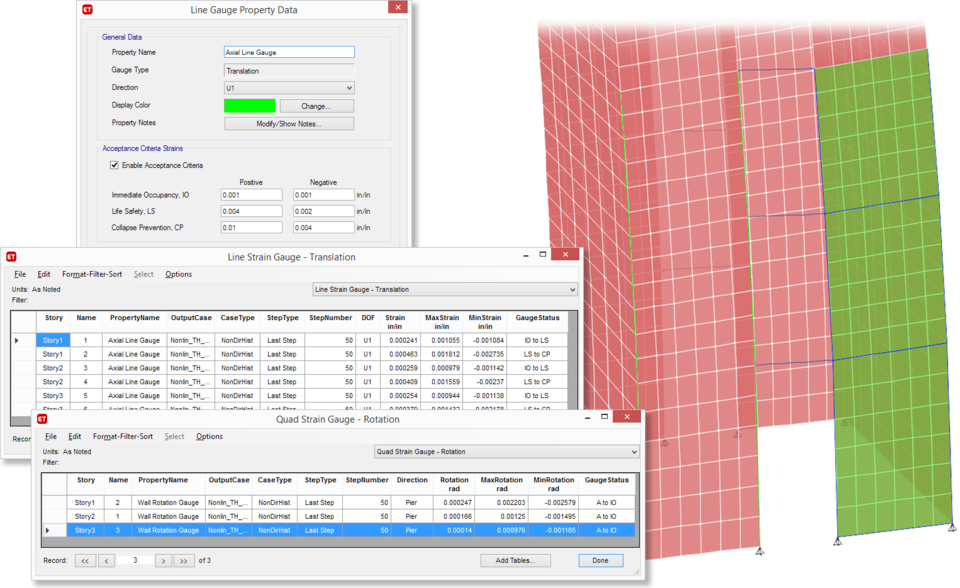This screenshot has width=960, height=588.
Task: Open Options menu in Quad Strain Gauge window
Action: tap(209, 436)
